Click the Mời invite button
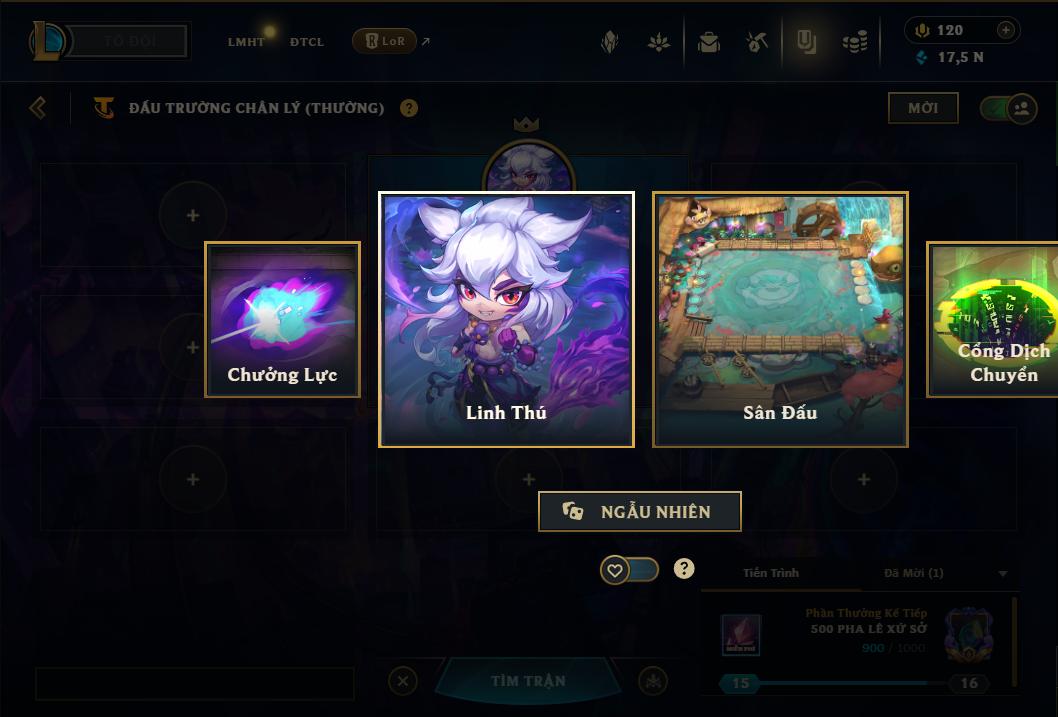The height and width of the screenshot is (717, 1058). (x=923, y=108)
